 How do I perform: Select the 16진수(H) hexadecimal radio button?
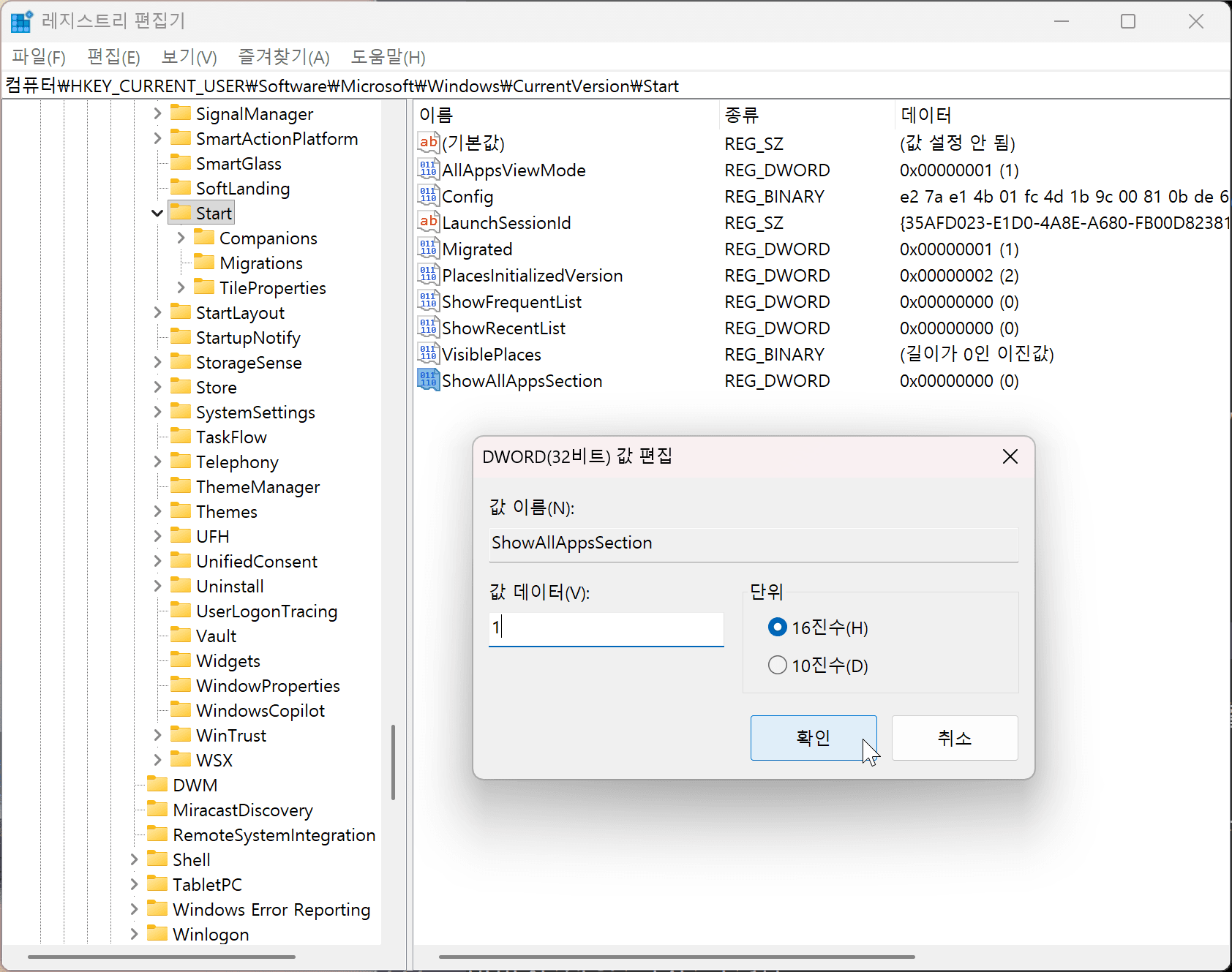pos(778,628)
